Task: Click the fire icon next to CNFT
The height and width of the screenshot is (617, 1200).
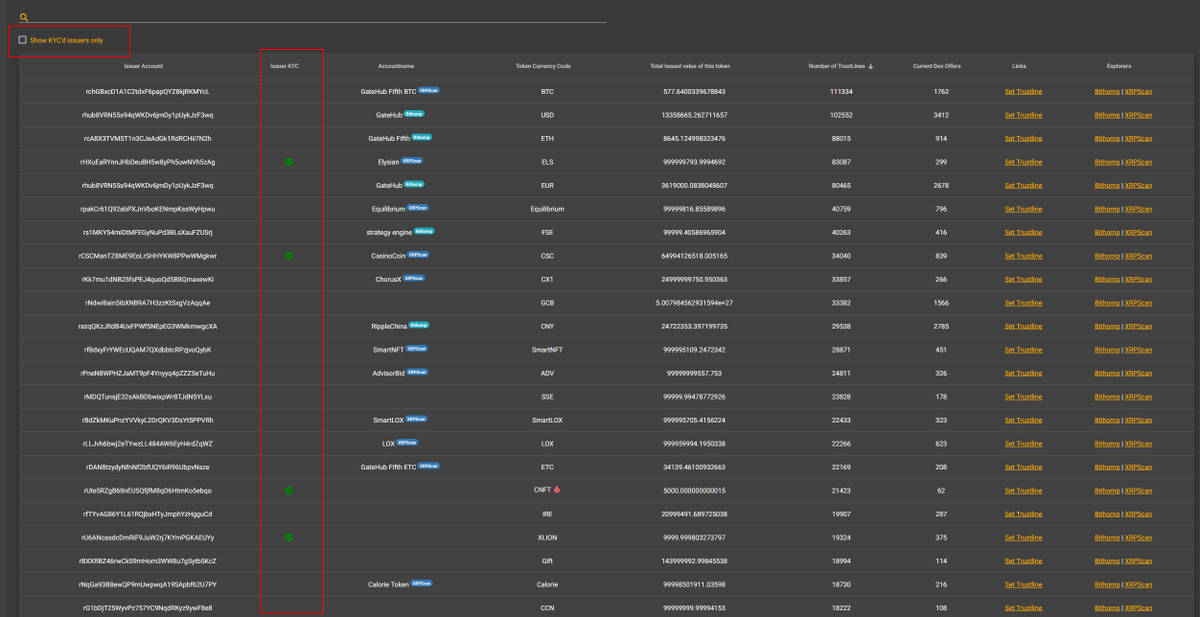Action: click(557, 490)
